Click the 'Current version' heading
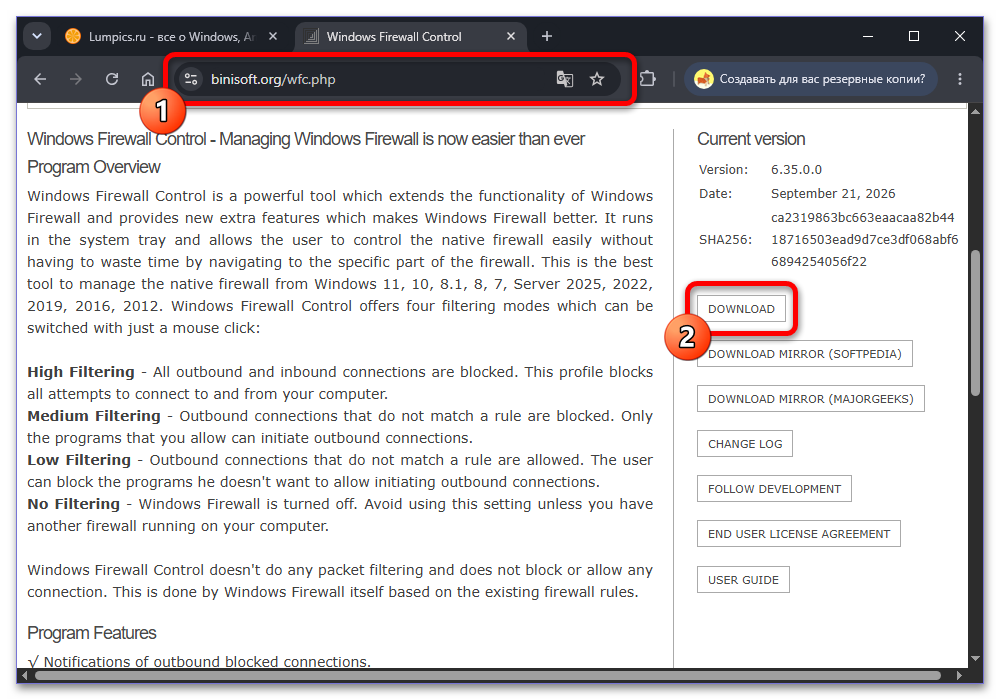 point(751,139)
